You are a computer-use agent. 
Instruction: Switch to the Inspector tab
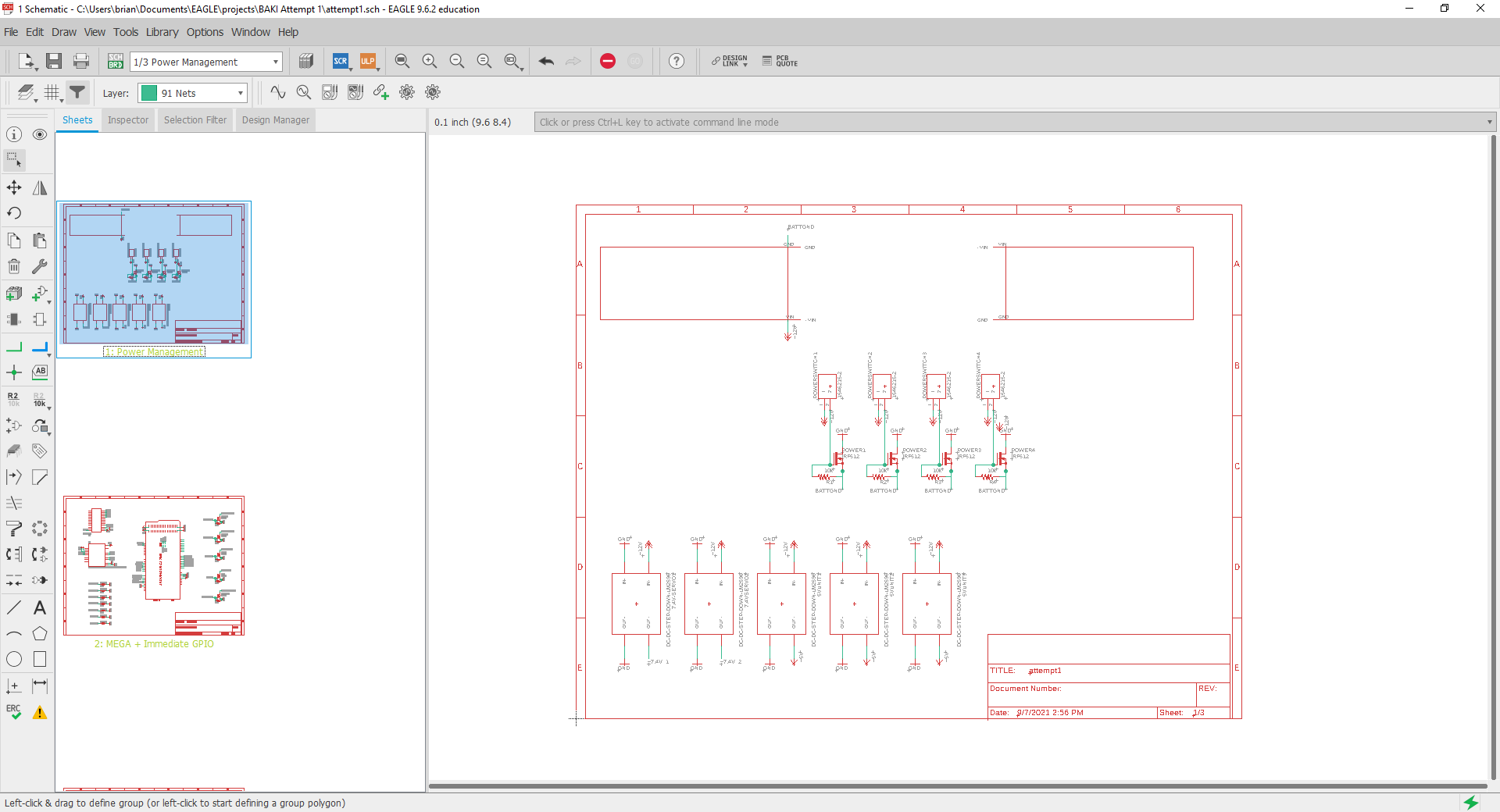128,120
